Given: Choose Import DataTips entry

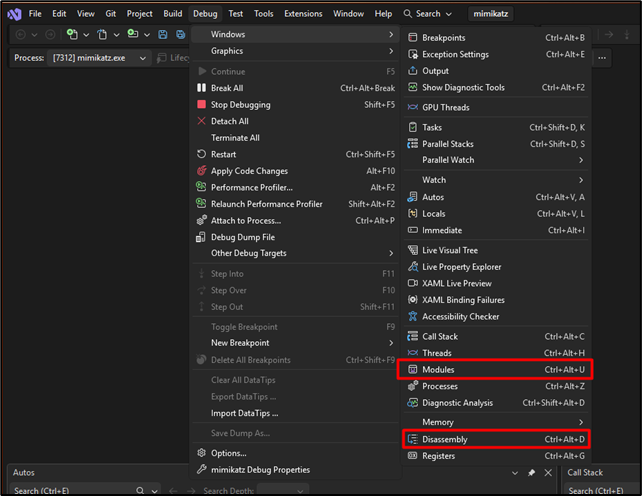Looking at the screenshot, I should (295, 413).
